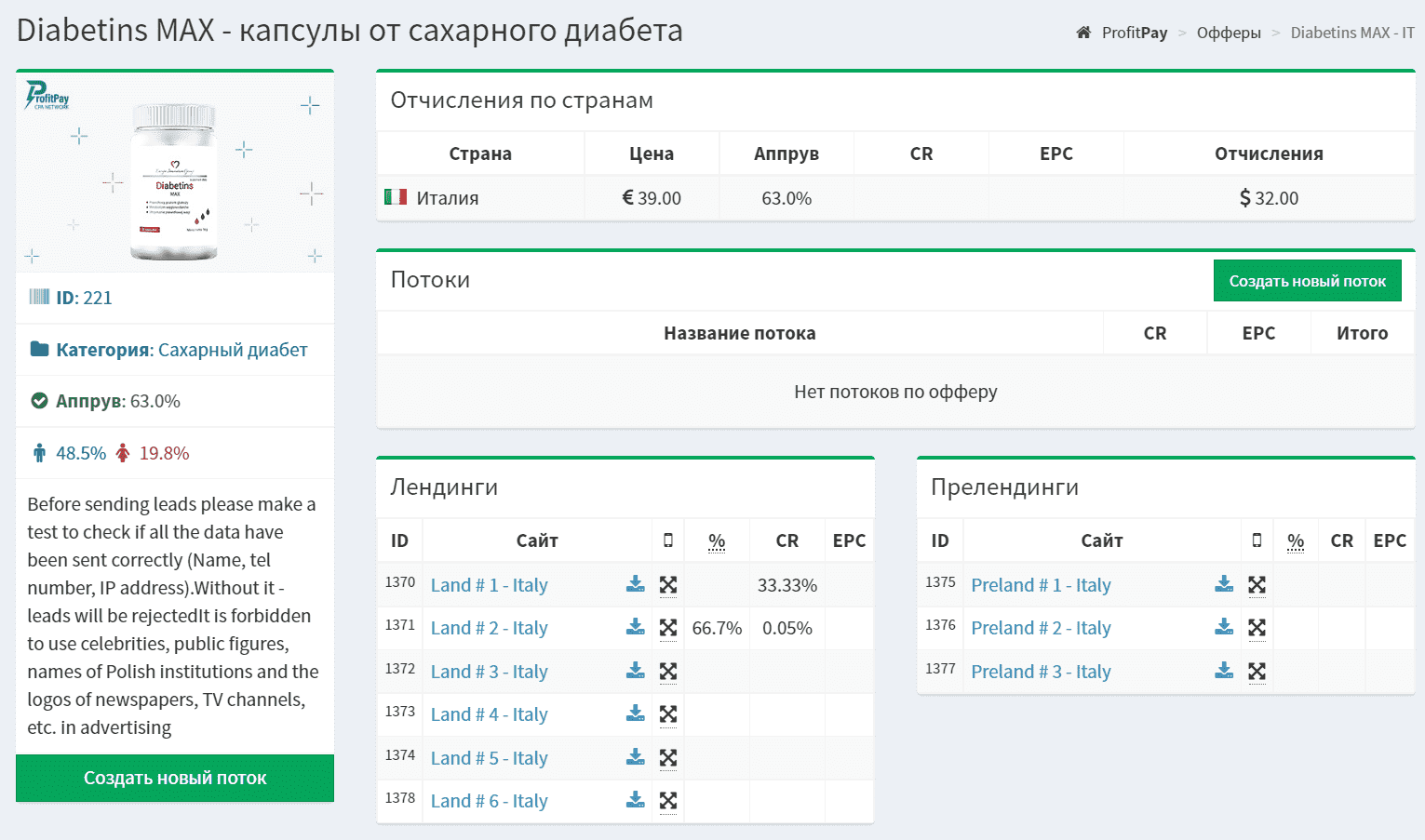Click Создать новый поток in Потоки panel
This screenshot has width=1425, height=840.
pos(1308,281)
